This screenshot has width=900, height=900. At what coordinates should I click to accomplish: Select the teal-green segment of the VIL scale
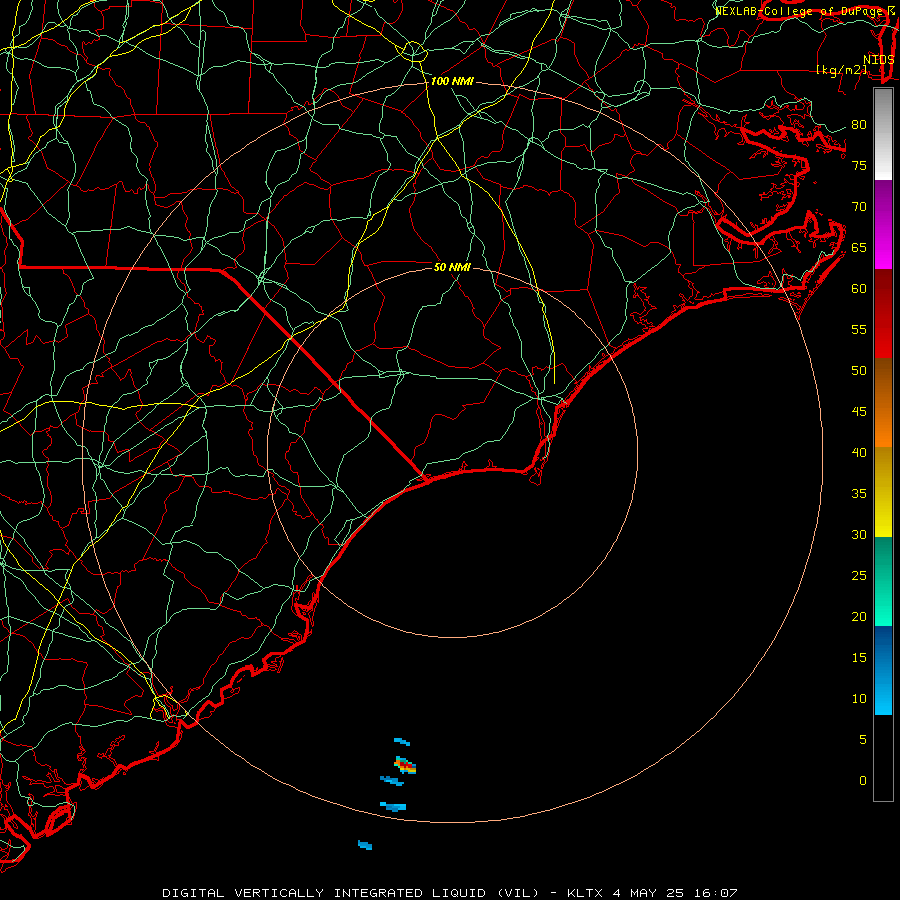883,581
